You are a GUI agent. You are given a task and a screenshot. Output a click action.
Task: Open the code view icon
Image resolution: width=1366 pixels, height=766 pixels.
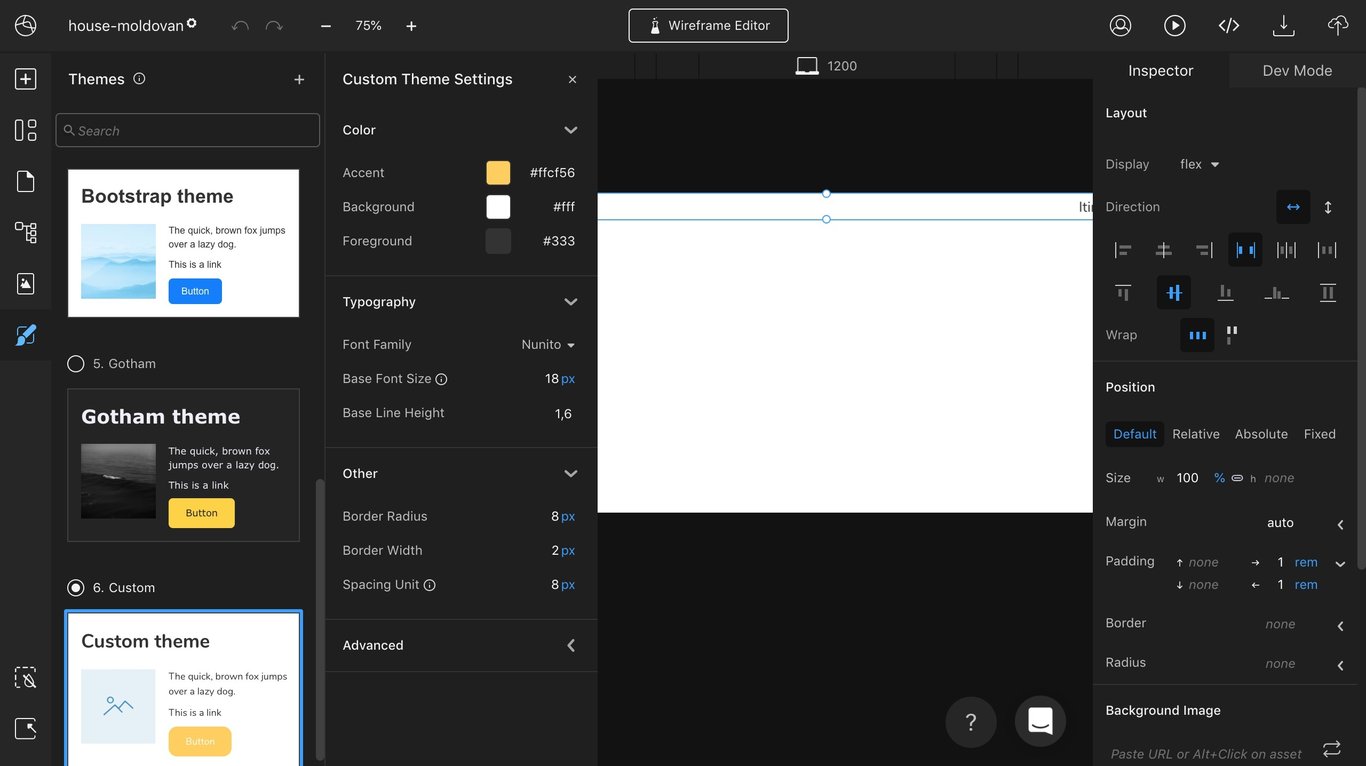(1229, 26)
